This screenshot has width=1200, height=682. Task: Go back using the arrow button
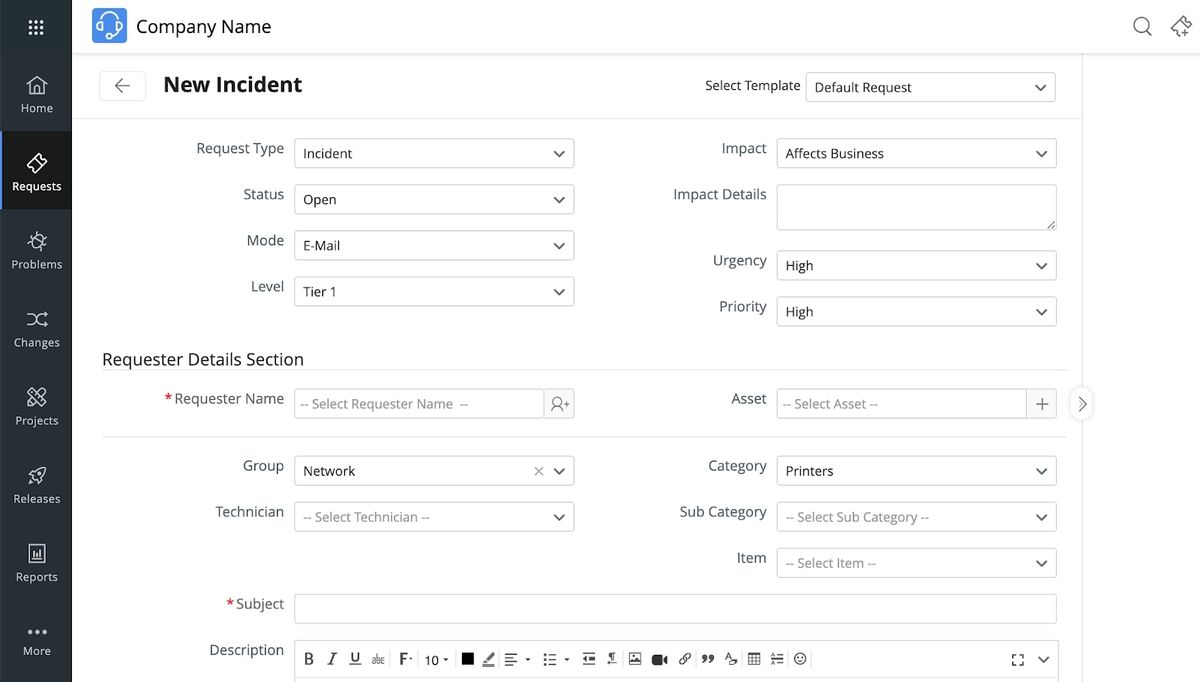pyautogui.click(x=122, y=86)
